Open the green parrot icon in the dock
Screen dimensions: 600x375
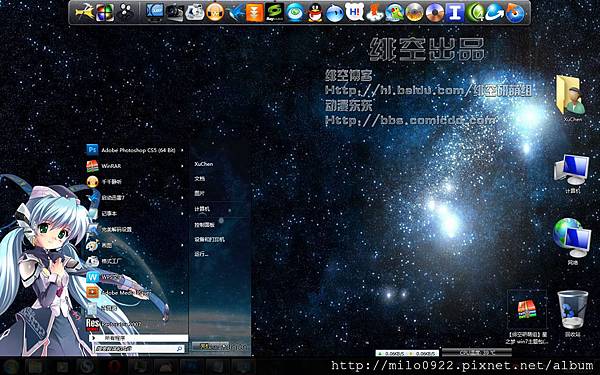[395, 12]
